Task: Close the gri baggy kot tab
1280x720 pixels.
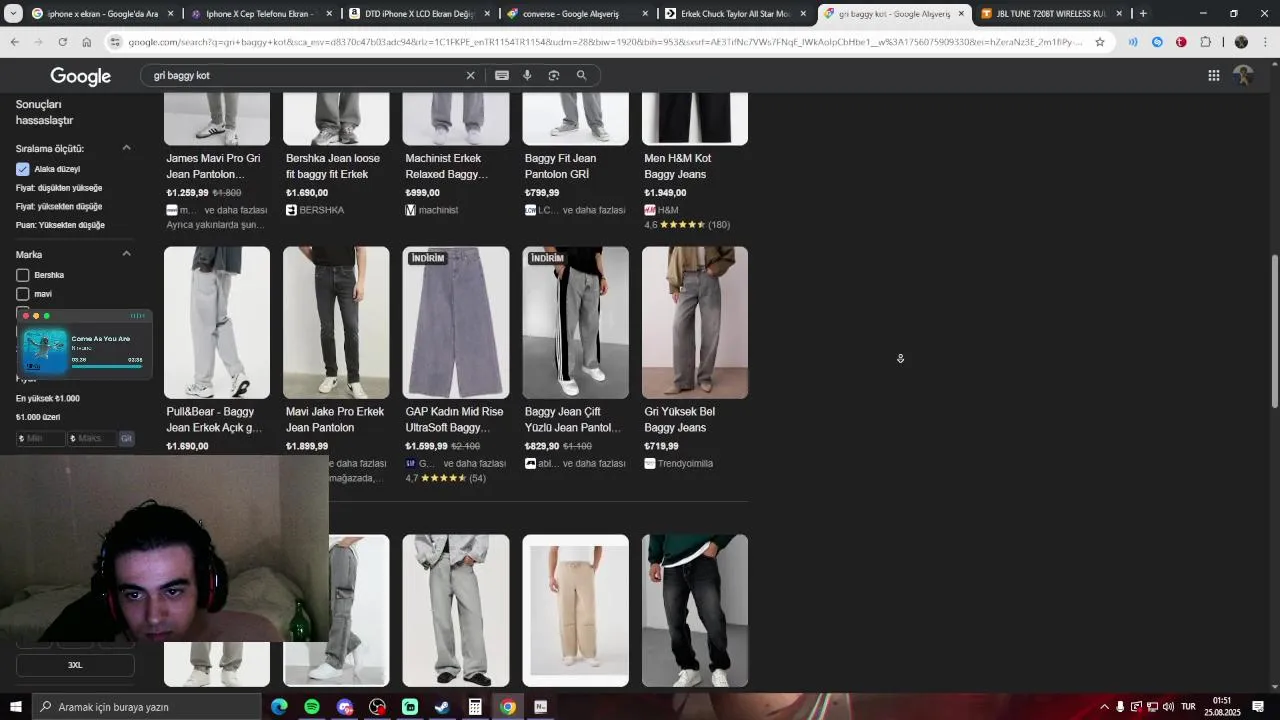Action: 961,14
